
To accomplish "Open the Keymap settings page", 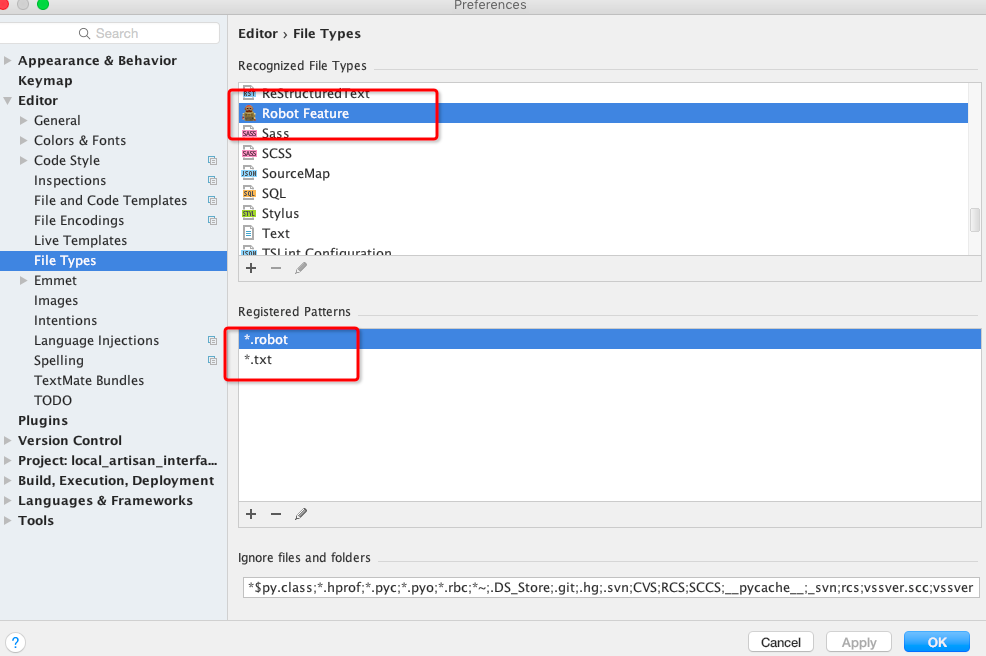I will 45,81.
